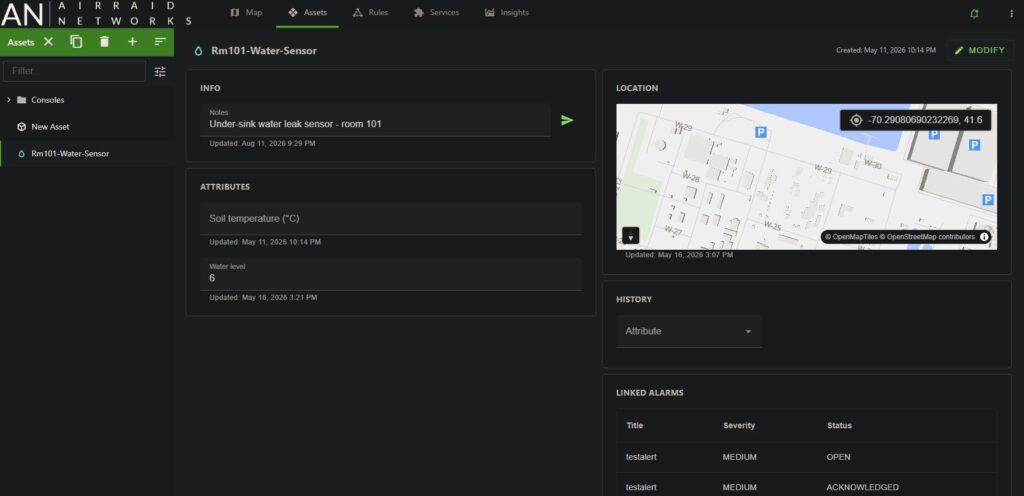This screenshot has height=496, width=1024.
Task: Click the coordinates readout on the map
Action: [925, 120]
